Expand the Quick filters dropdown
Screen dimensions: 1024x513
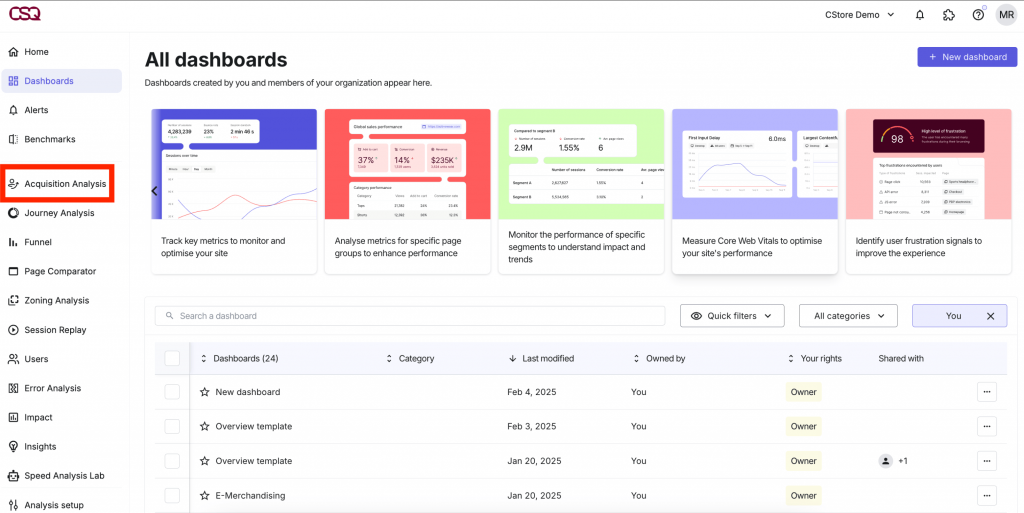pyautogui.click(x=732, y=316)
